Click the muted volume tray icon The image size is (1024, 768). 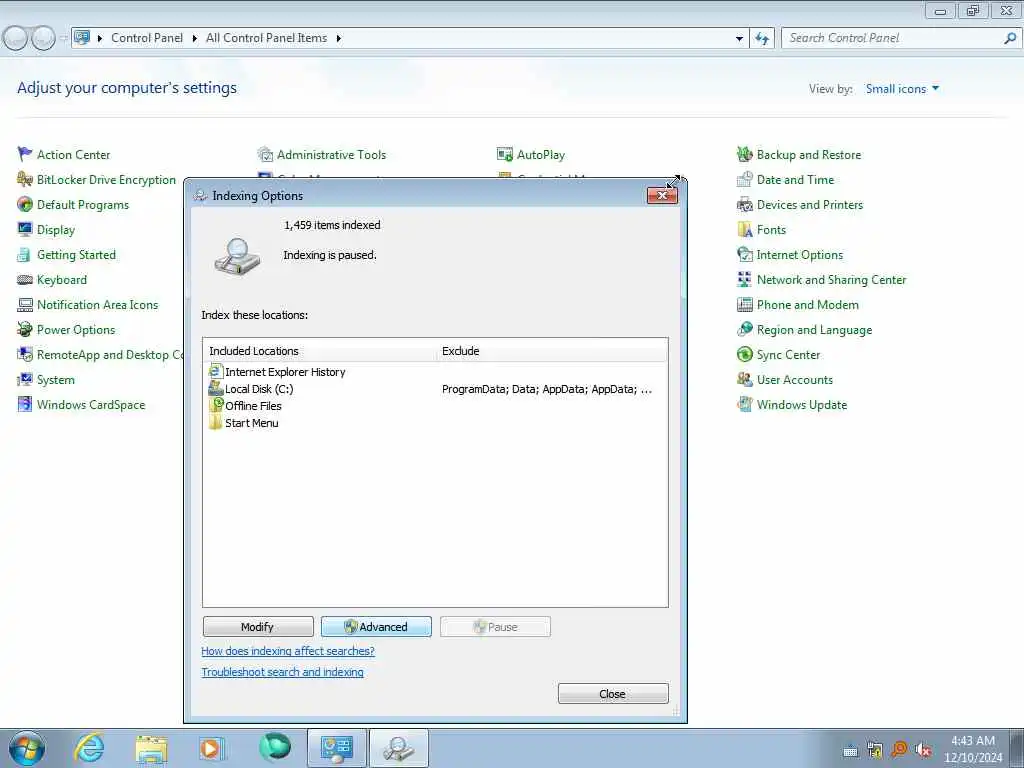pyautogui.click(x=923, y=749)
